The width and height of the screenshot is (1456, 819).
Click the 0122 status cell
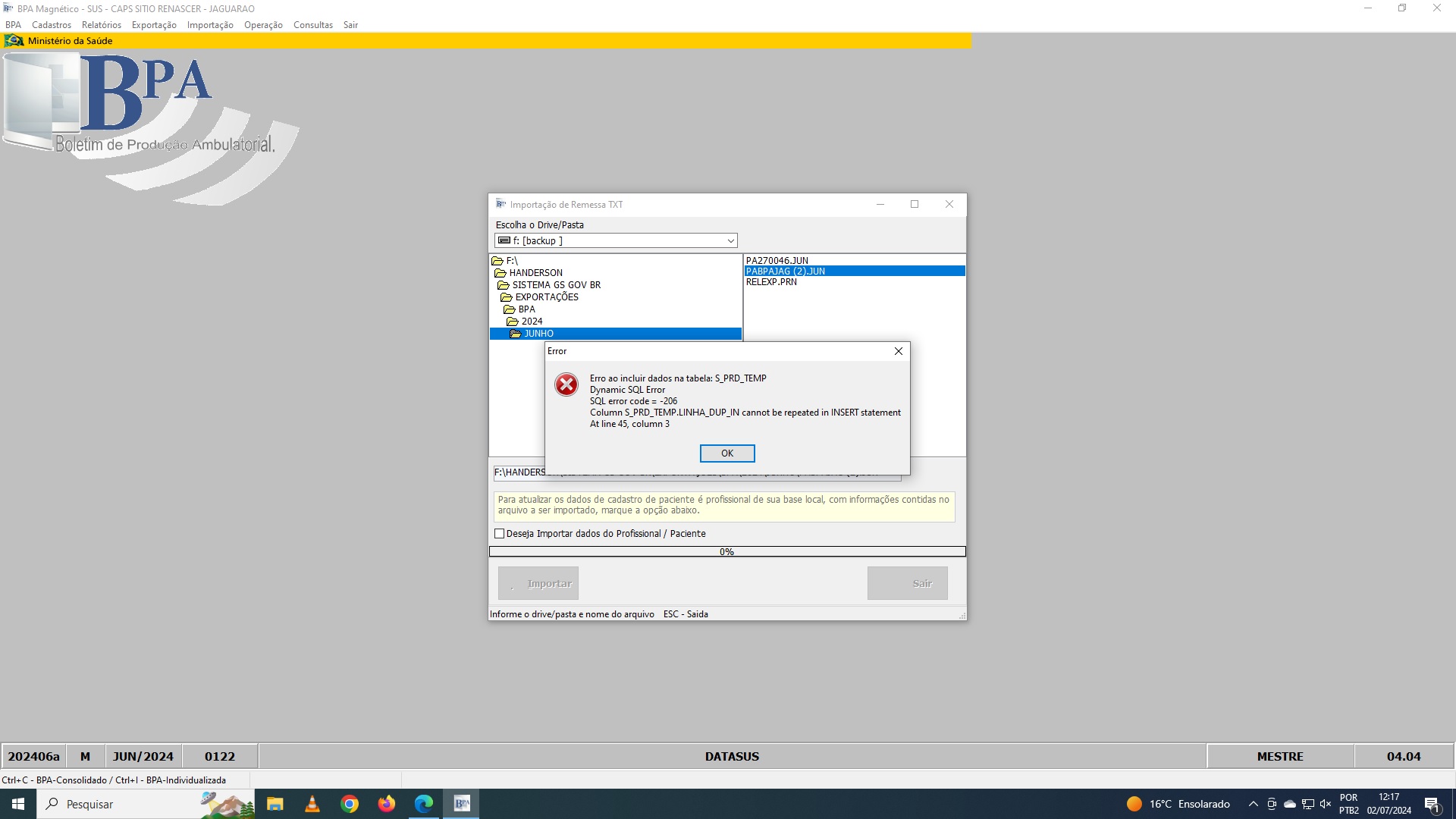[220, 757]
